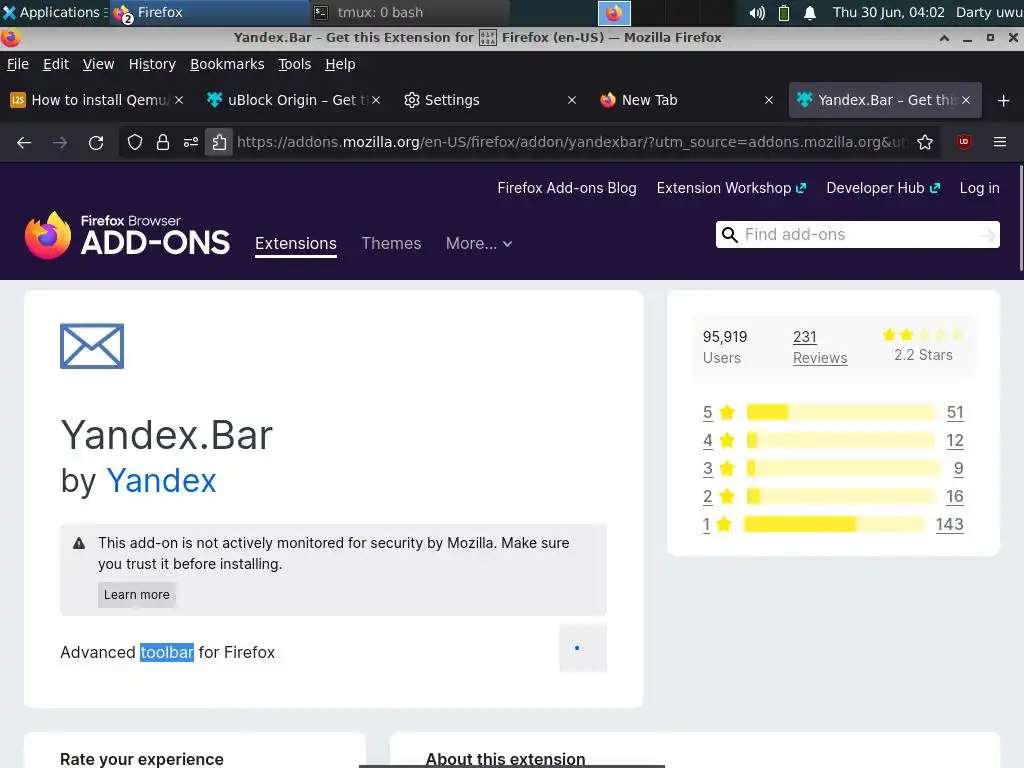The image size is (1024, 768).
Task: Open the tracking protection shield icon
Action: coord(135,142)
